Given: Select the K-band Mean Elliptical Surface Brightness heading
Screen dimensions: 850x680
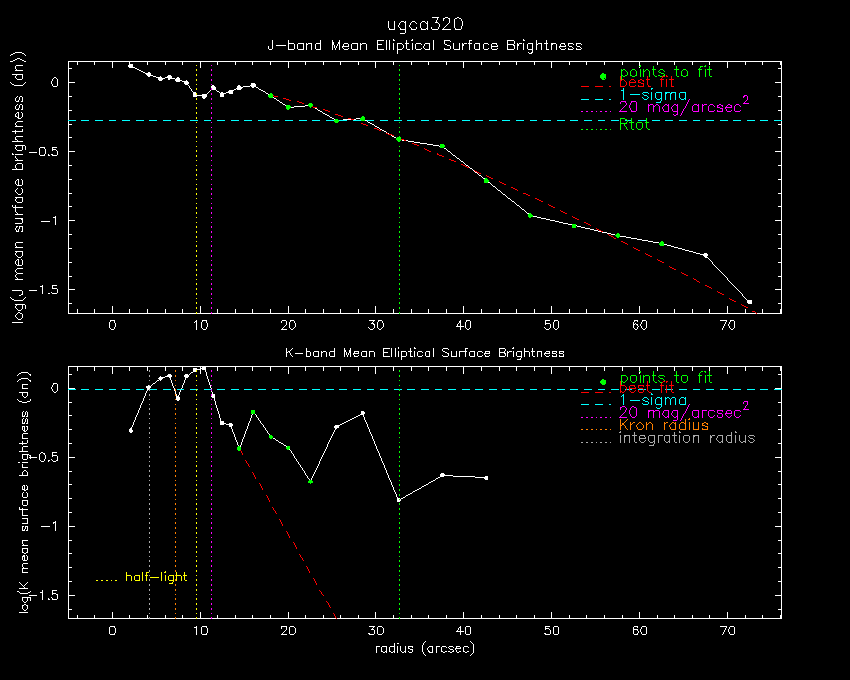Looking at the screenshot, I should pyautogui.click(x=424, y=353).
